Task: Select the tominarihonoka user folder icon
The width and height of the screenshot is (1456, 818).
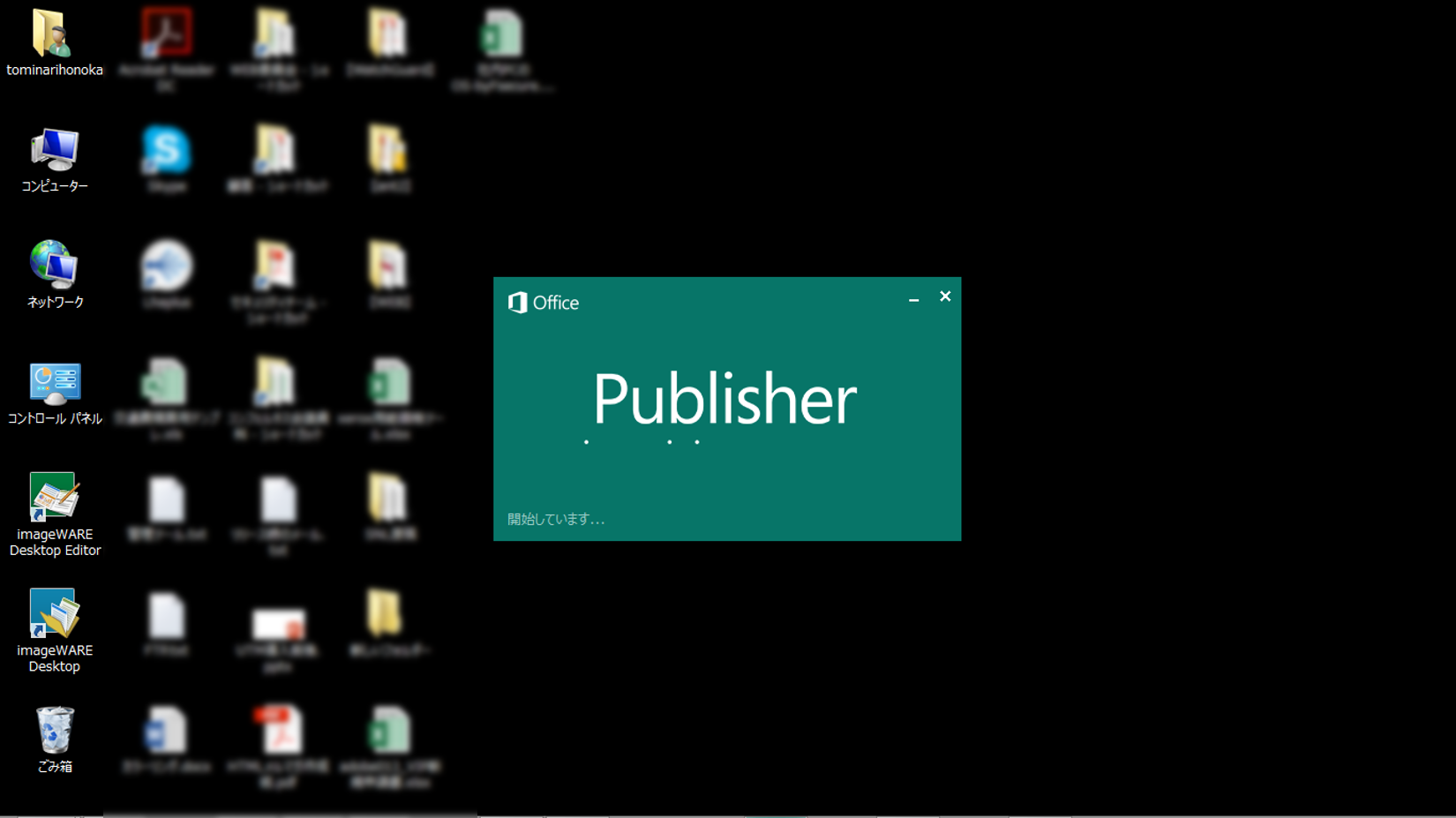Action: [x=54, y=34]
